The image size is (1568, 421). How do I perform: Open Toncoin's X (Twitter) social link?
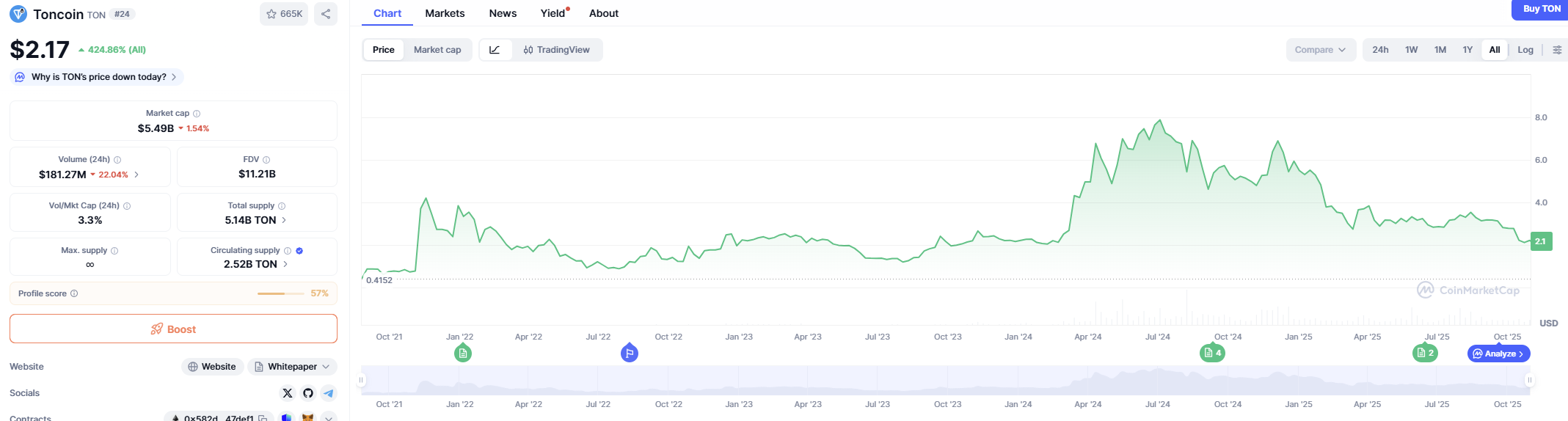(288, 393)
